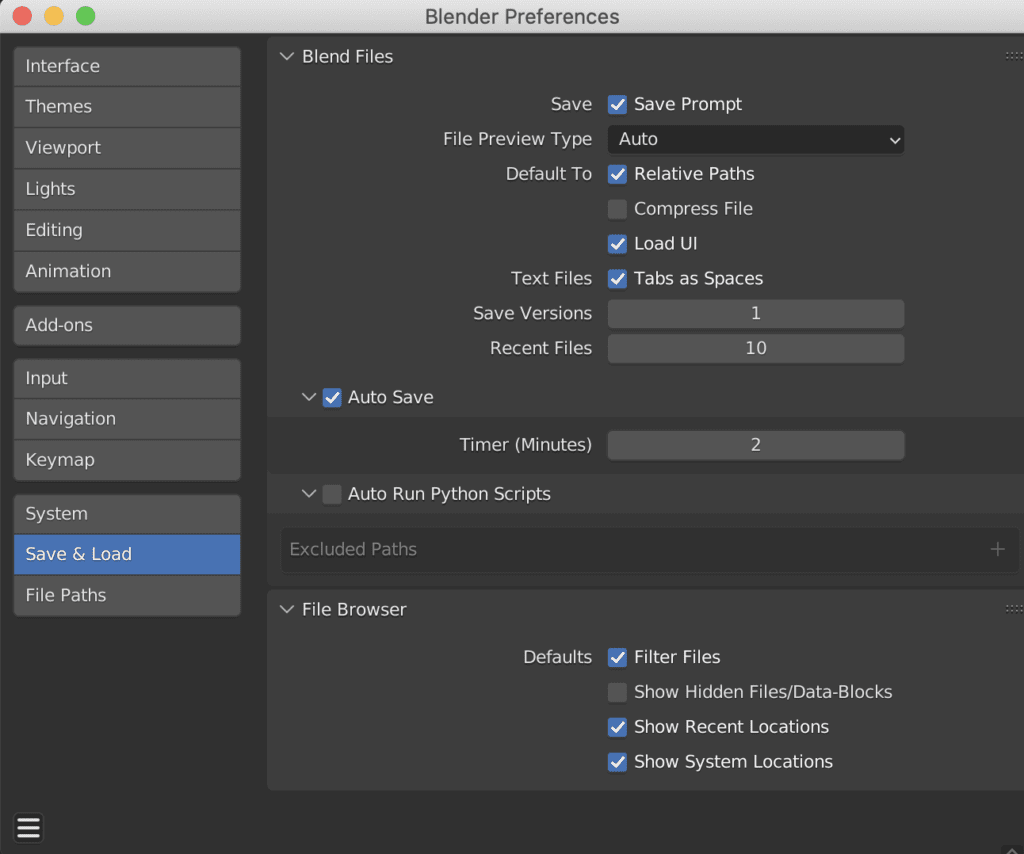Minimize the Blender Preferences window
This screenshot has width=1024, height=854.
pos(54,16)
